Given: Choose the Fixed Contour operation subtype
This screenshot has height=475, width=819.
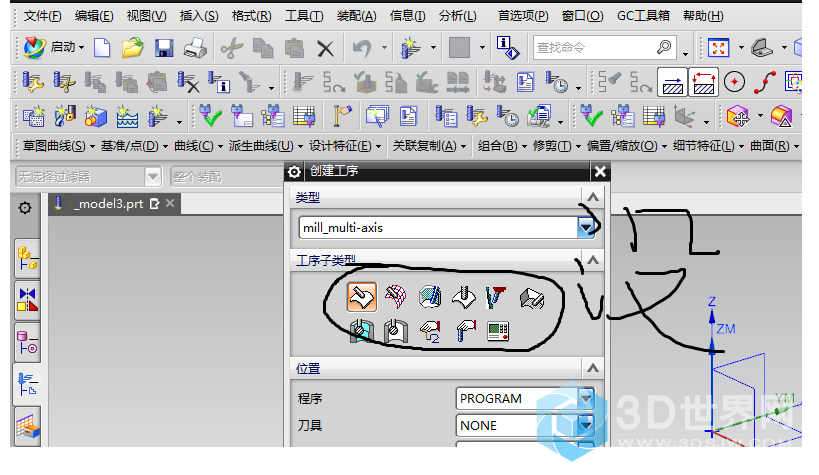Looking at the screenshot, I should pyautogui.click(x=464, y=297).
